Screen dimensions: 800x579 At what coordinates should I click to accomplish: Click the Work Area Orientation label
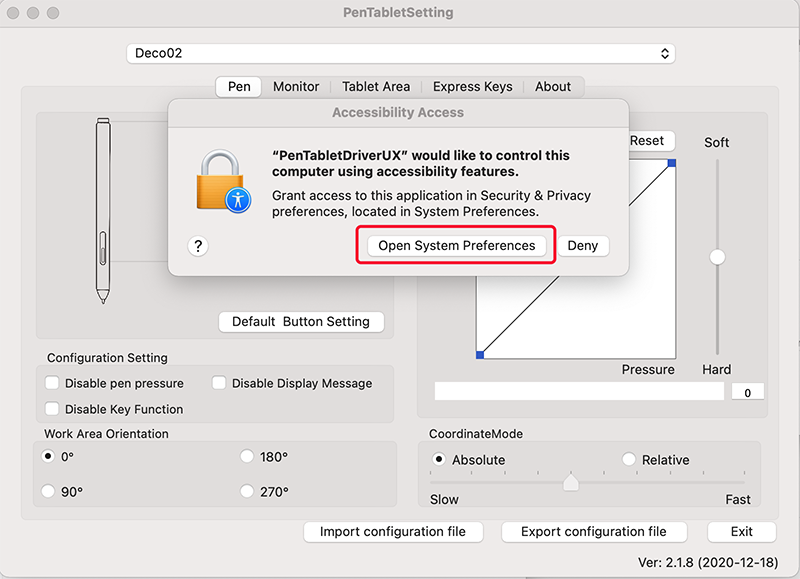click(x=106, y=434)
